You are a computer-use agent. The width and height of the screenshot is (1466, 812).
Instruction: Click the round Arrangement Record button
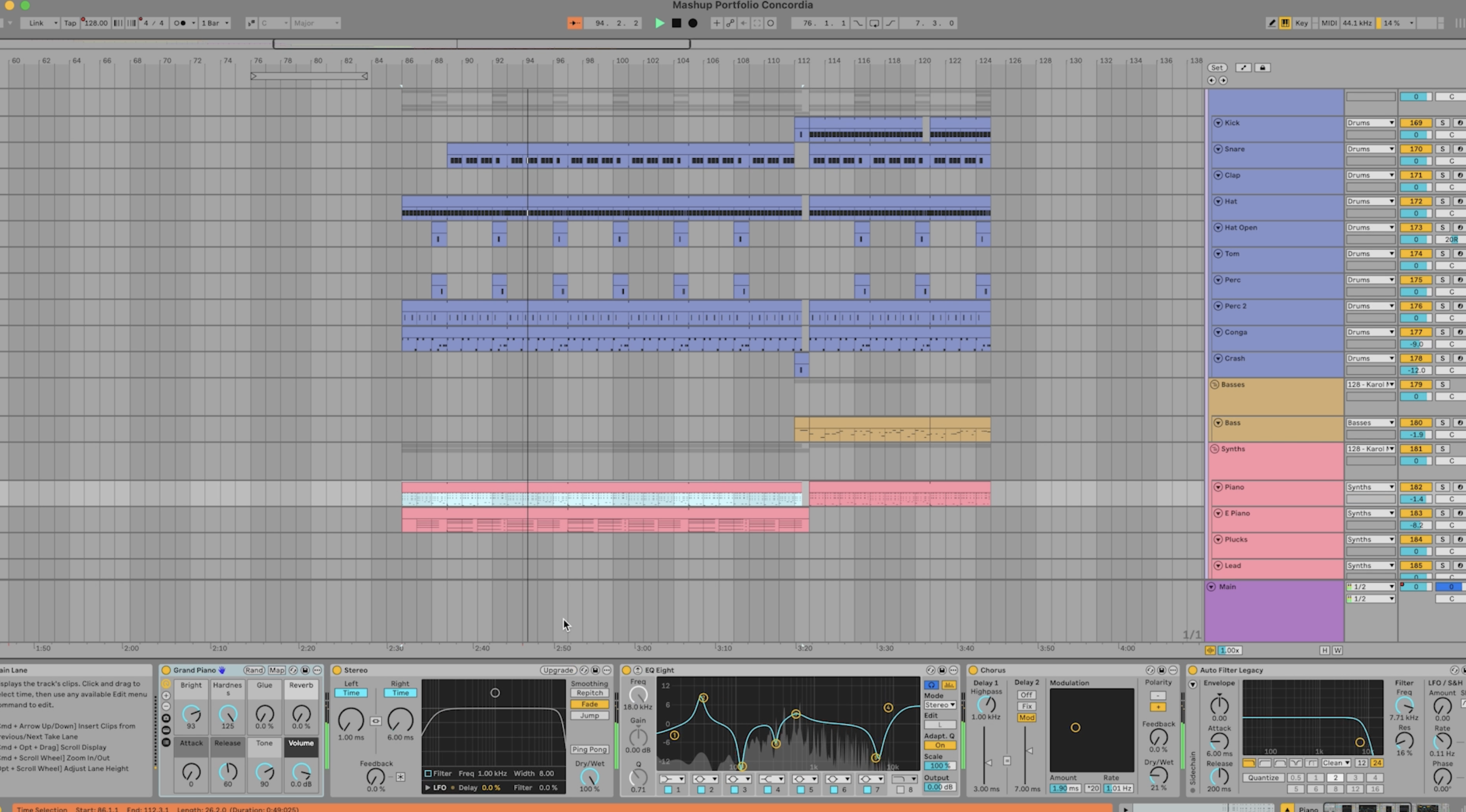[x=693, y=23]
